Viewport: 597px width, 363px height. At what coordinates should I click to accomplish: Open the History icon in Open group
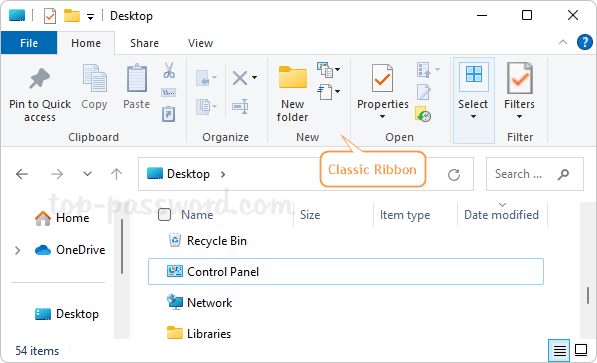click(423, 114)
